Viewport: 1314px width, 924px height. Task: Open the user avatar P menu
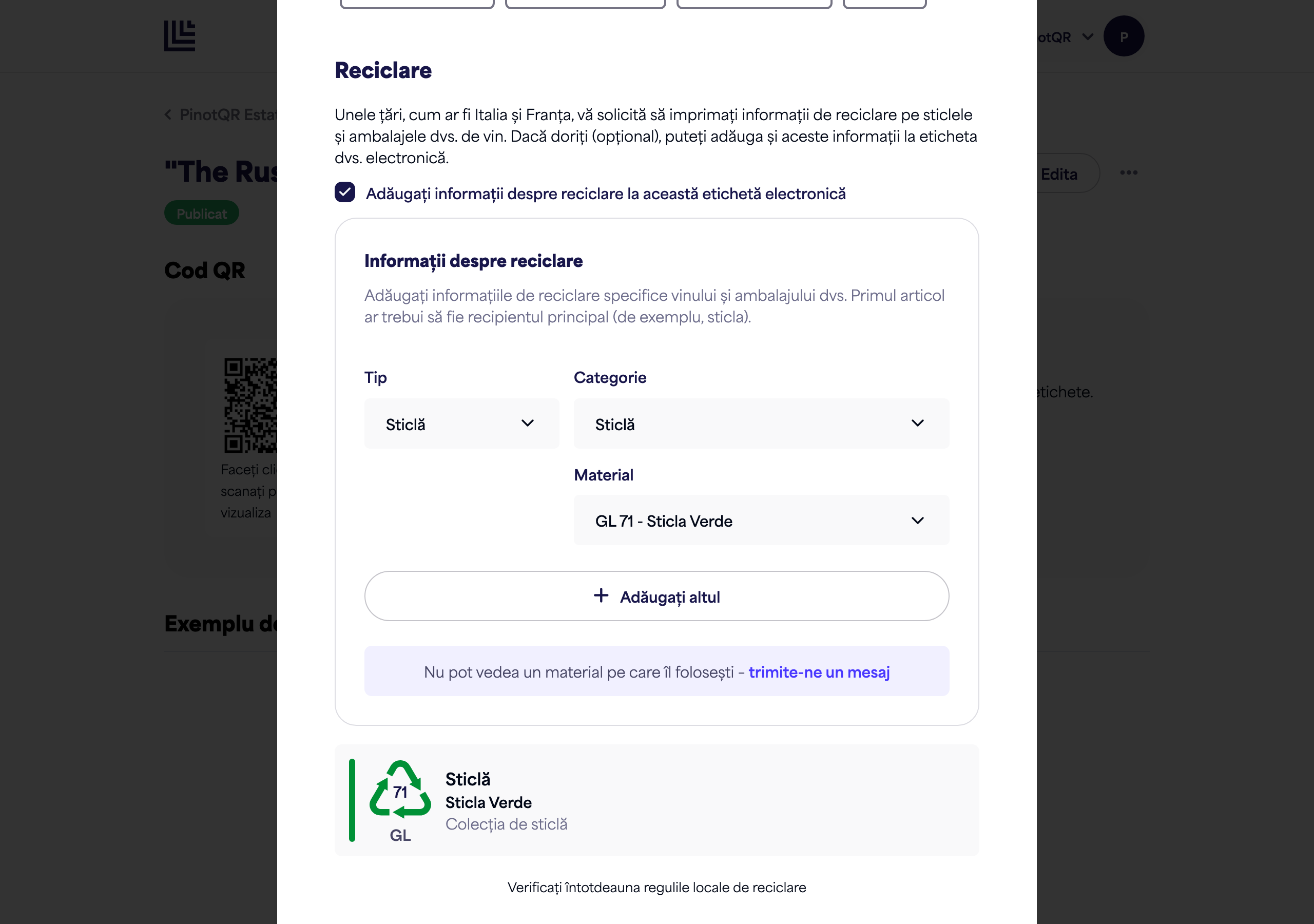[1124, 36]
